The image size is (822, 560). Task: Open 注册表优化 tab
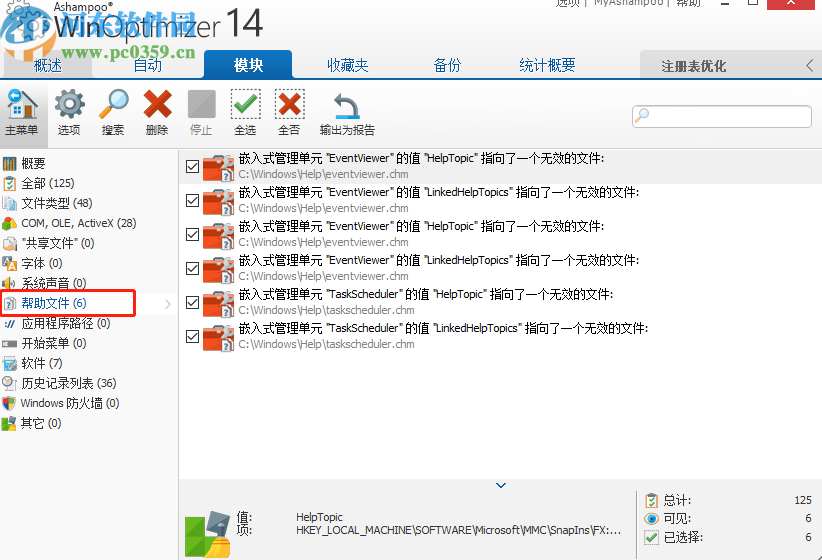pyautogui.click(x=694, y=66)
